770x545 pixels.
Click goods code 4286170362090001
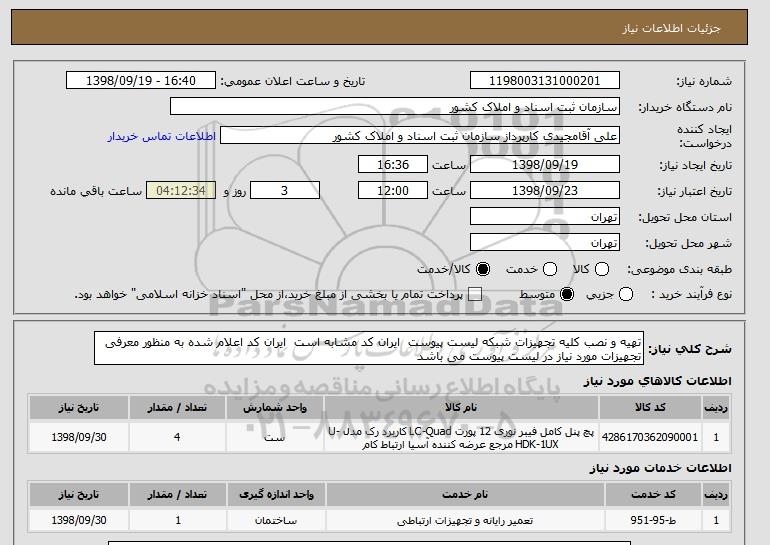[650, 437]
